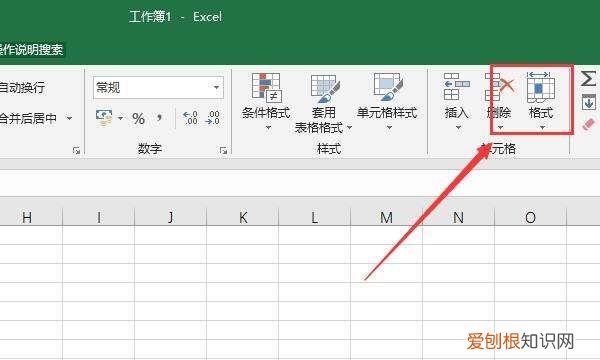This screenshot has height=360, width=600.
Task: Select column I header
Action: 99,217
